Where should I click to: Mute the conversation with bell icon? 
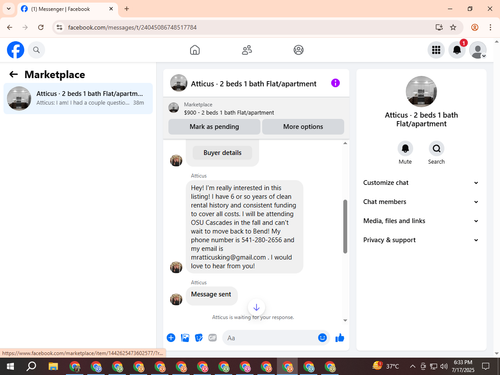405,148
